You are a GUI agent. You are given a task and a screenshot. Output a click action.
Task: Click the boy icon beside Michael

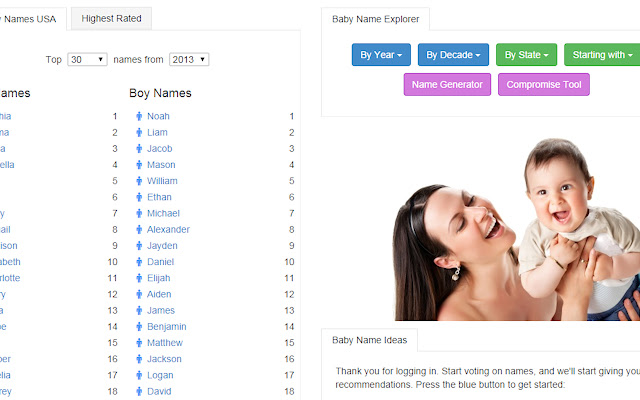[x=139, y=213]
